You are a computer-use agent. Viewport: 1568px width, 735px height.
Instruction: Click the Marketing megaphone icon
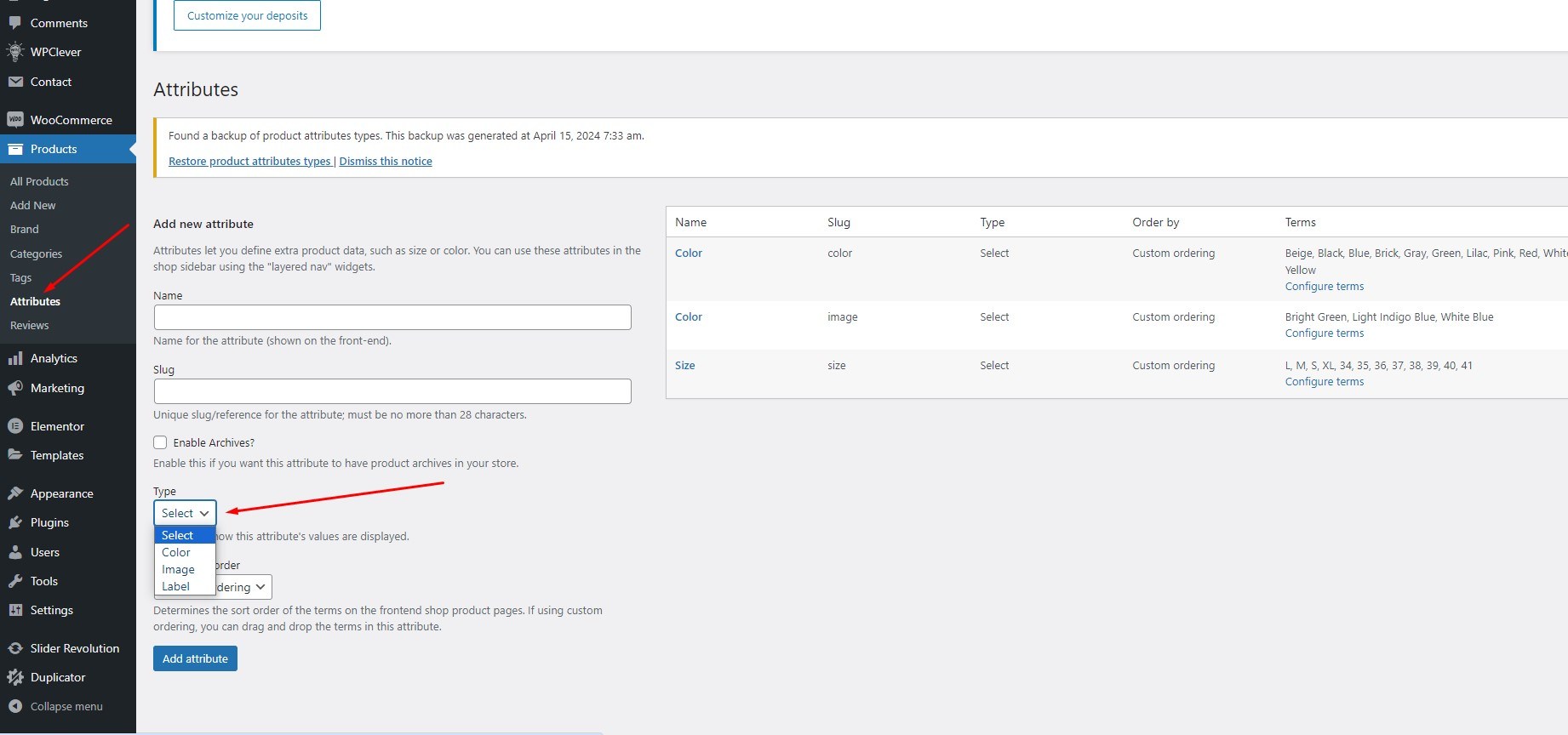(14, 388)
